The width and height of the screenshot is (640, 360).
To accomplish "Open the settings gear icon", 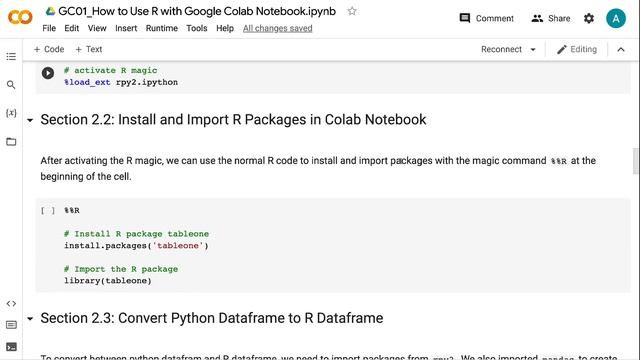I will (x=589, y=18).
